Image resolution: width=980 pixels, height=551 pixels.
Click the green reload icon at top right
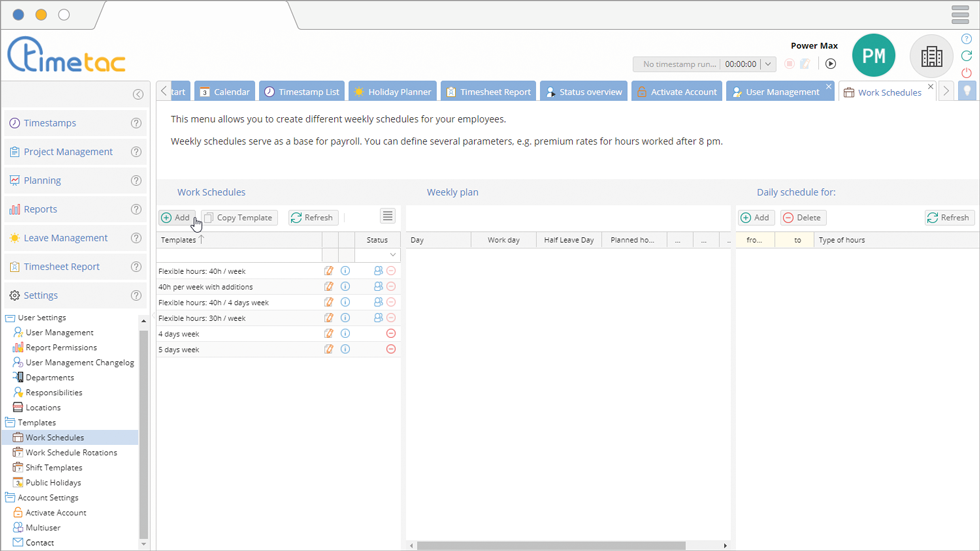click(966, 56)
